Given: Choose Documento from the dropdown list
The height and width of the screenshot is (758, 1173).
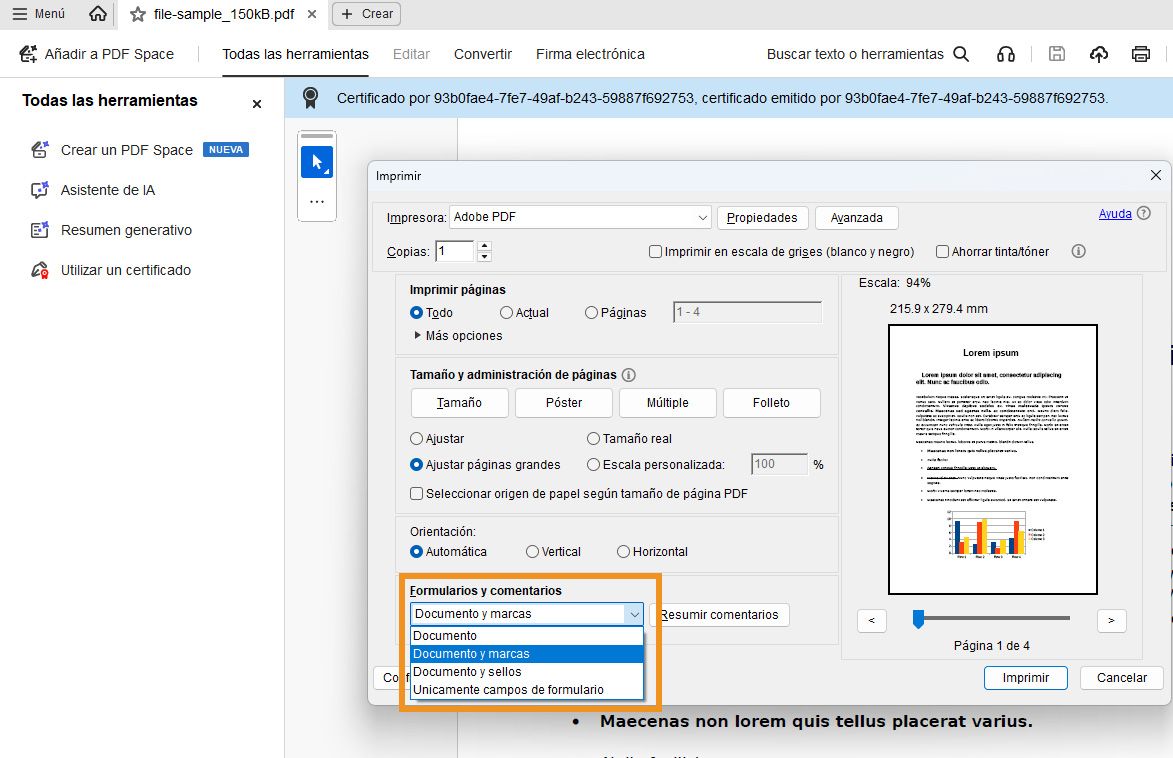Looking at the screenshot, I should coord(527,635).
